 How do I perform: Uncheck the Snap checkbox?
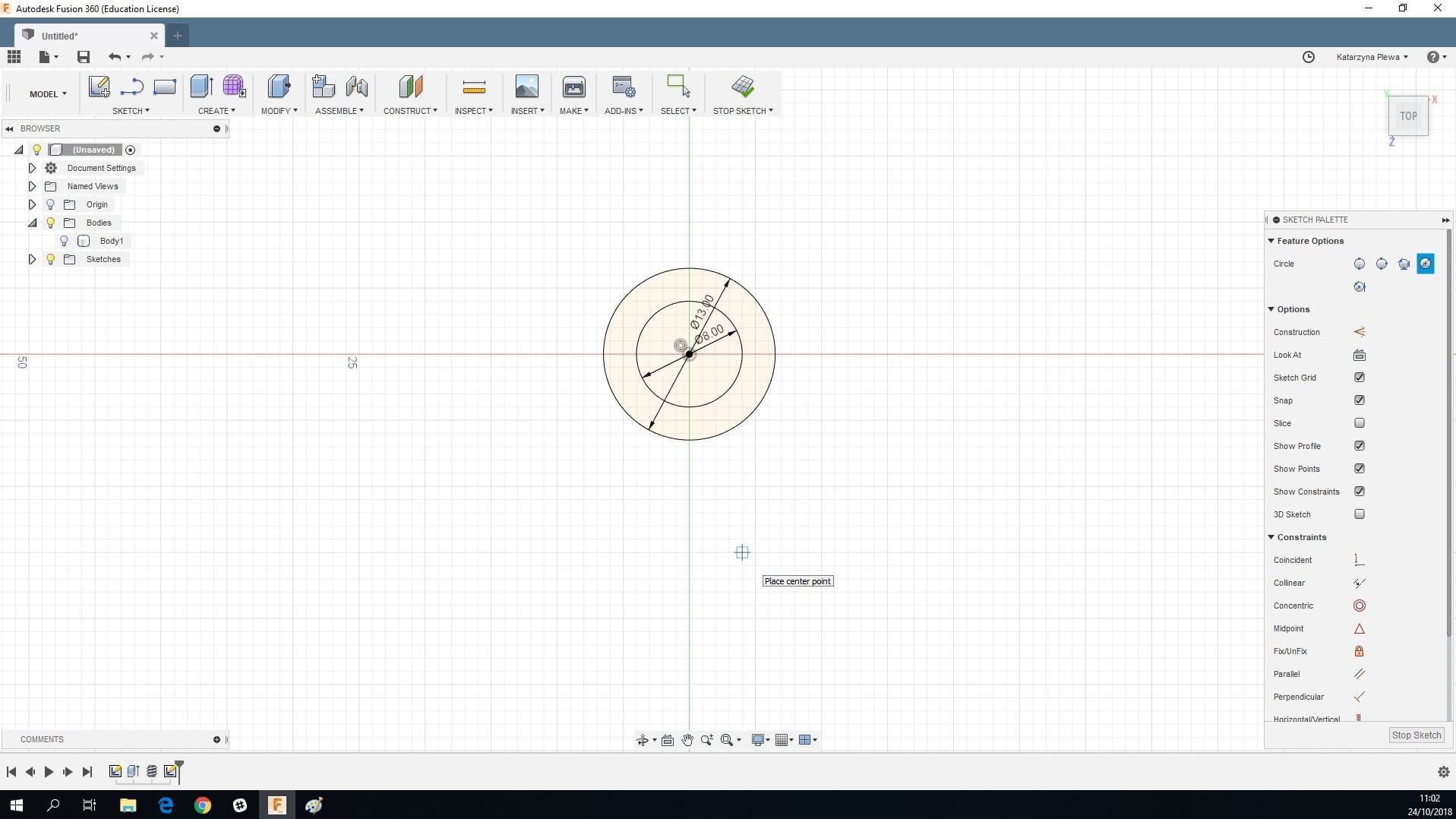(1359, 400)
